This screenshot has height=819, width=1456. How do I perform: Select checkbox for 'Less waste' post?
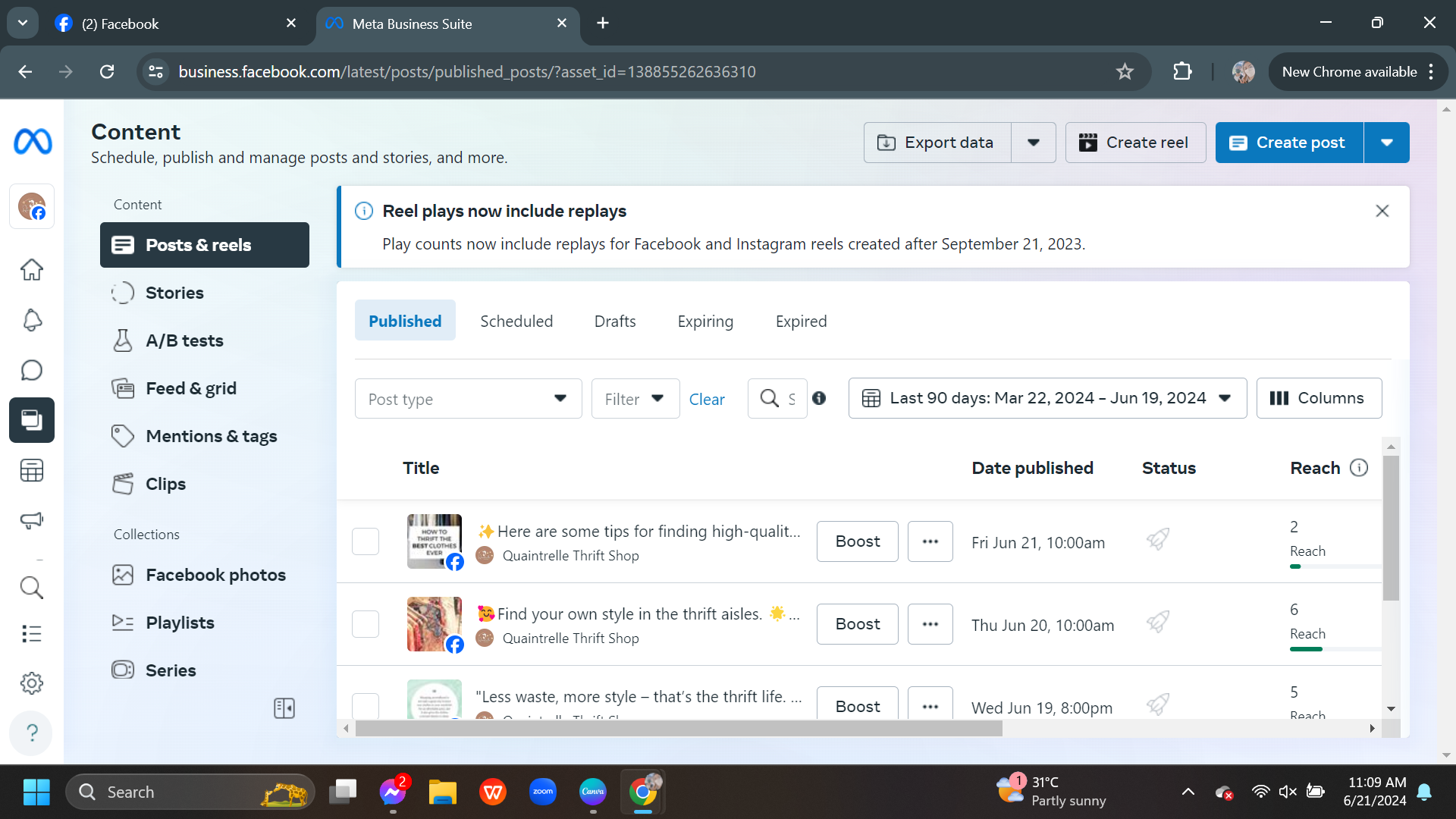(x=366, y=705)
